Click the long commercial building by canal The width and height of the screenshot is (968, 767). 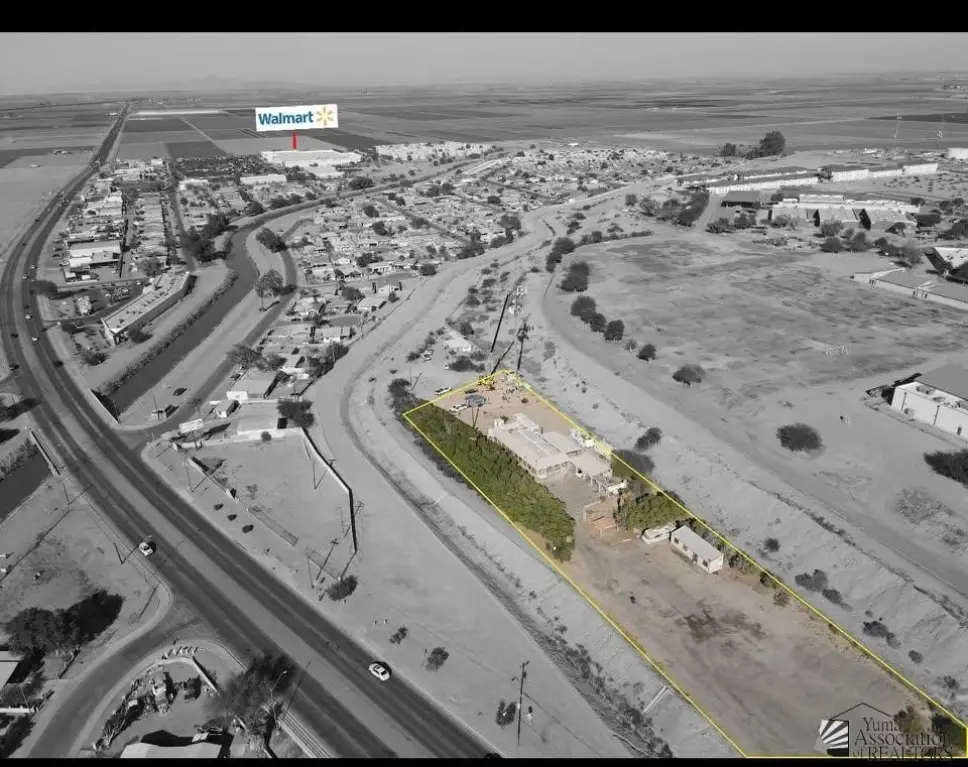[147, 303]
